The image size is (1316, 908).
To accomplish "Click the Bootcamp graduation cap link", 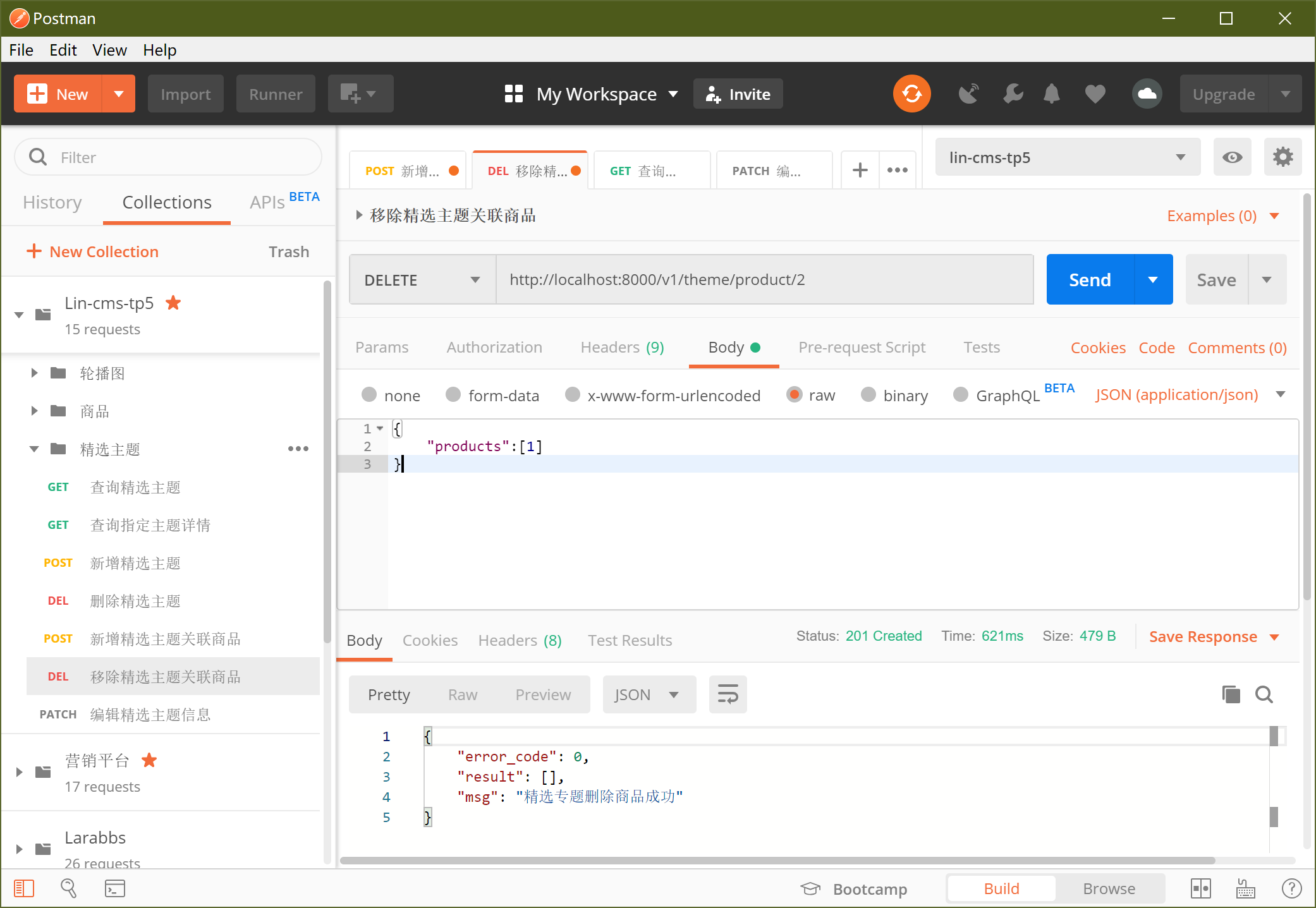I will (854, 888).
